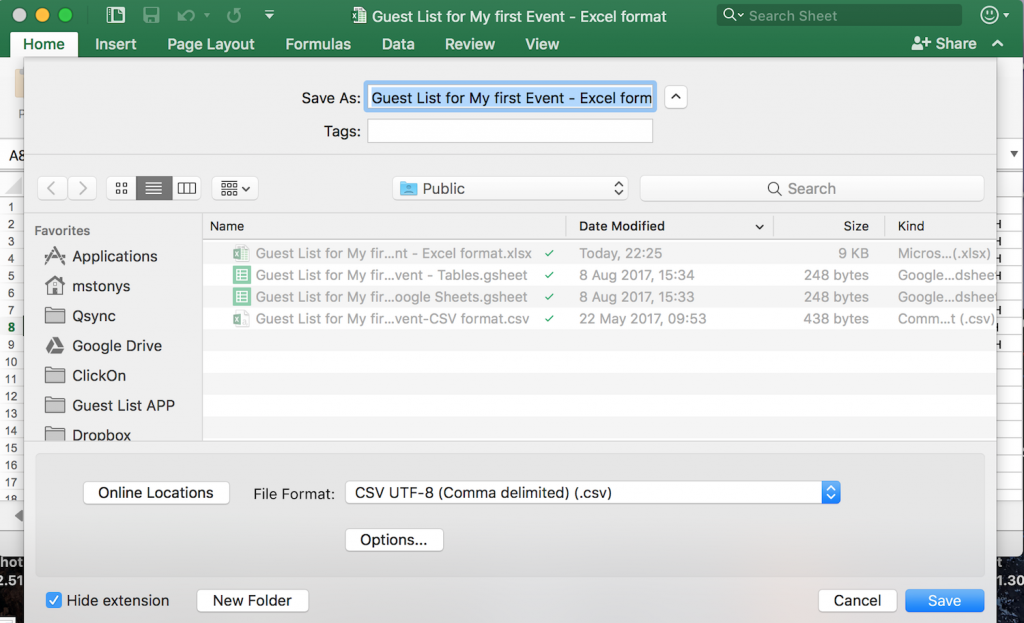Select Google Drive in the sidebar
This screenshot has height=623, width=1024.
pyautogui.click(x=103, y=345)
